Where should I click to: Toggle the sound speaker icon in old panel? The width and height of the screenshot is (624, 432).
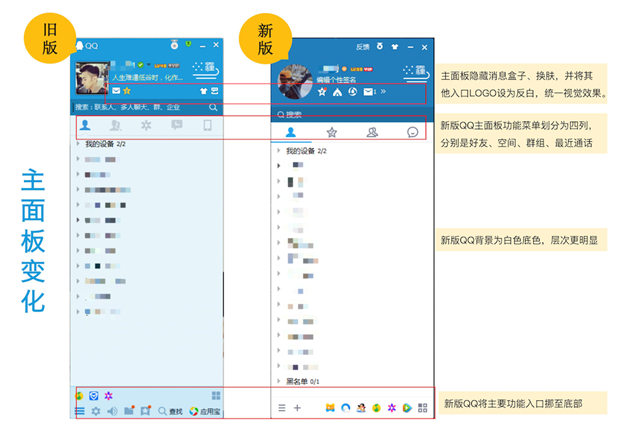tap(112, 411)
